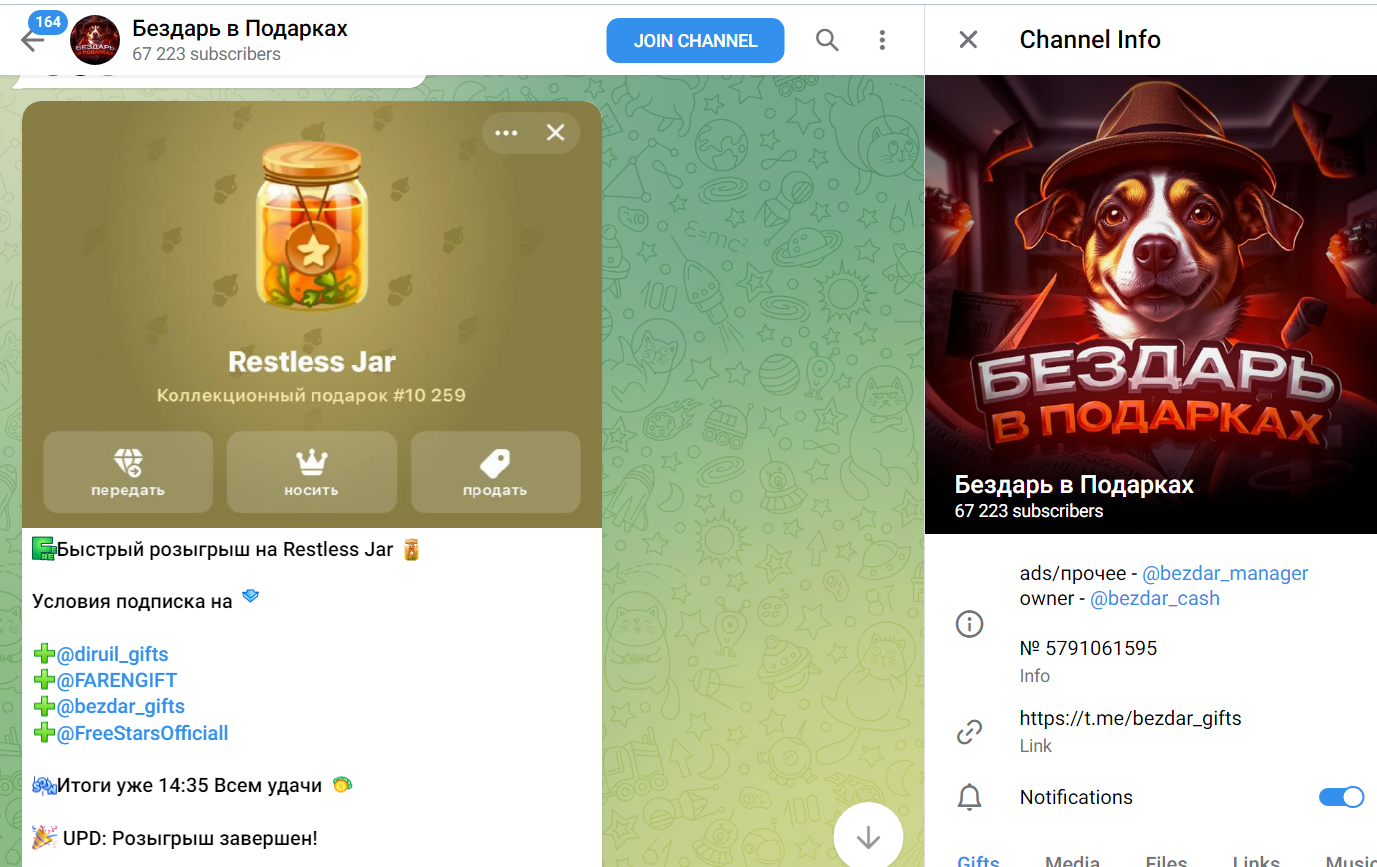Click the party popper emoji before 'UPD'
Image resolution: width=1377 pixels, height=867 pixels.
[x=44, y=838]
